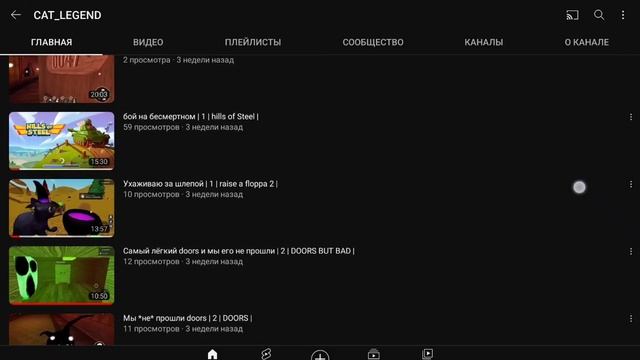Screen dimensions: 640x360
Task: Go back using the arrow beside CAT_LEGEND
Action: click(16, 15)
